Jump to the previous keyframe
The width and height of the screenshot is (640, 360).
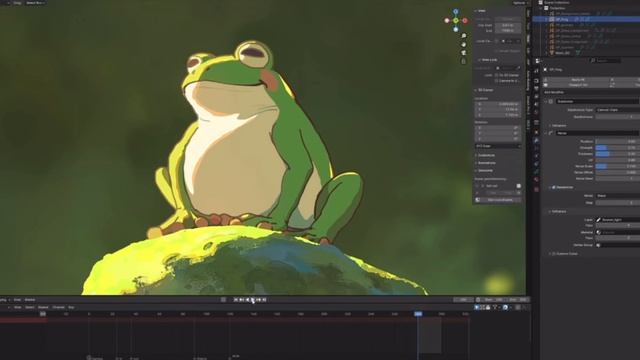coord(241,300)
